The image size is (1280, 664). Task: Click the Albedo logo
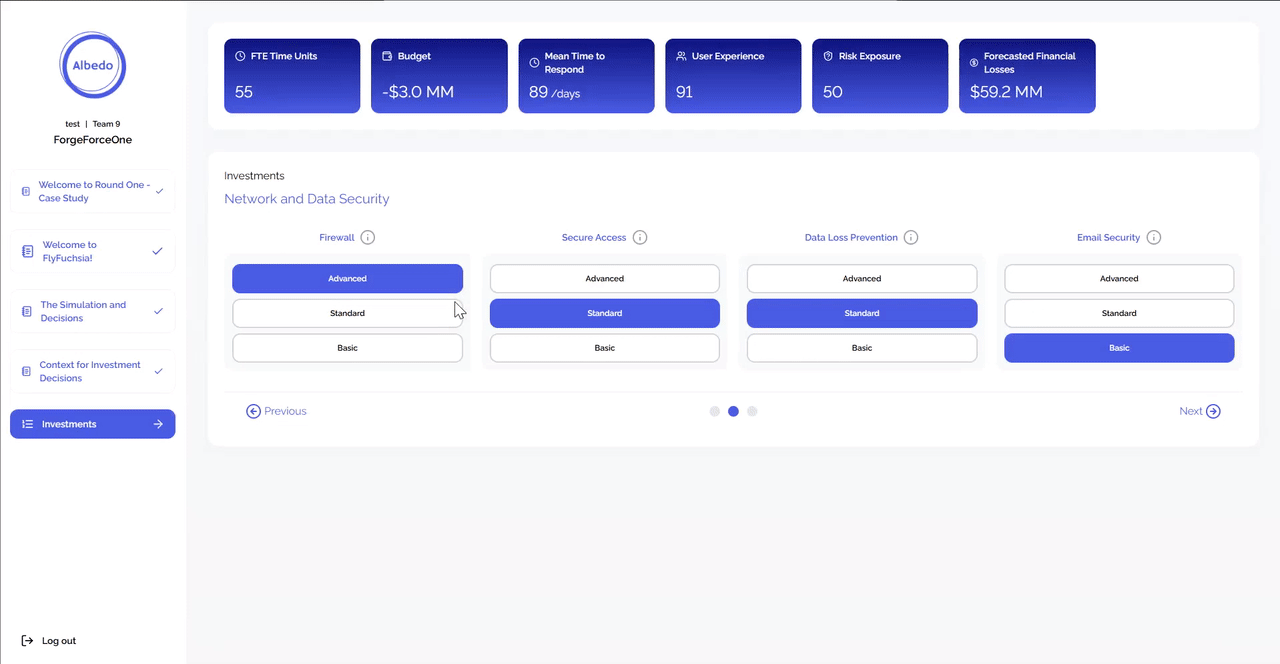(93, 66)
